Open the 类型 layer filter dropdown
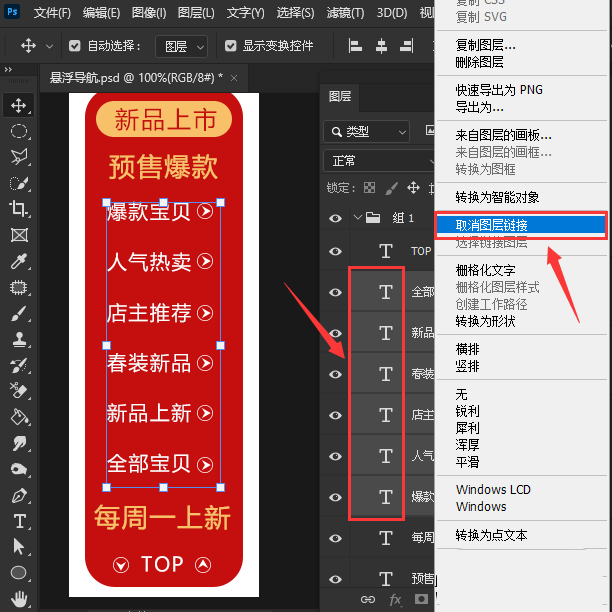The image size is (612, 612). point(366,132)
